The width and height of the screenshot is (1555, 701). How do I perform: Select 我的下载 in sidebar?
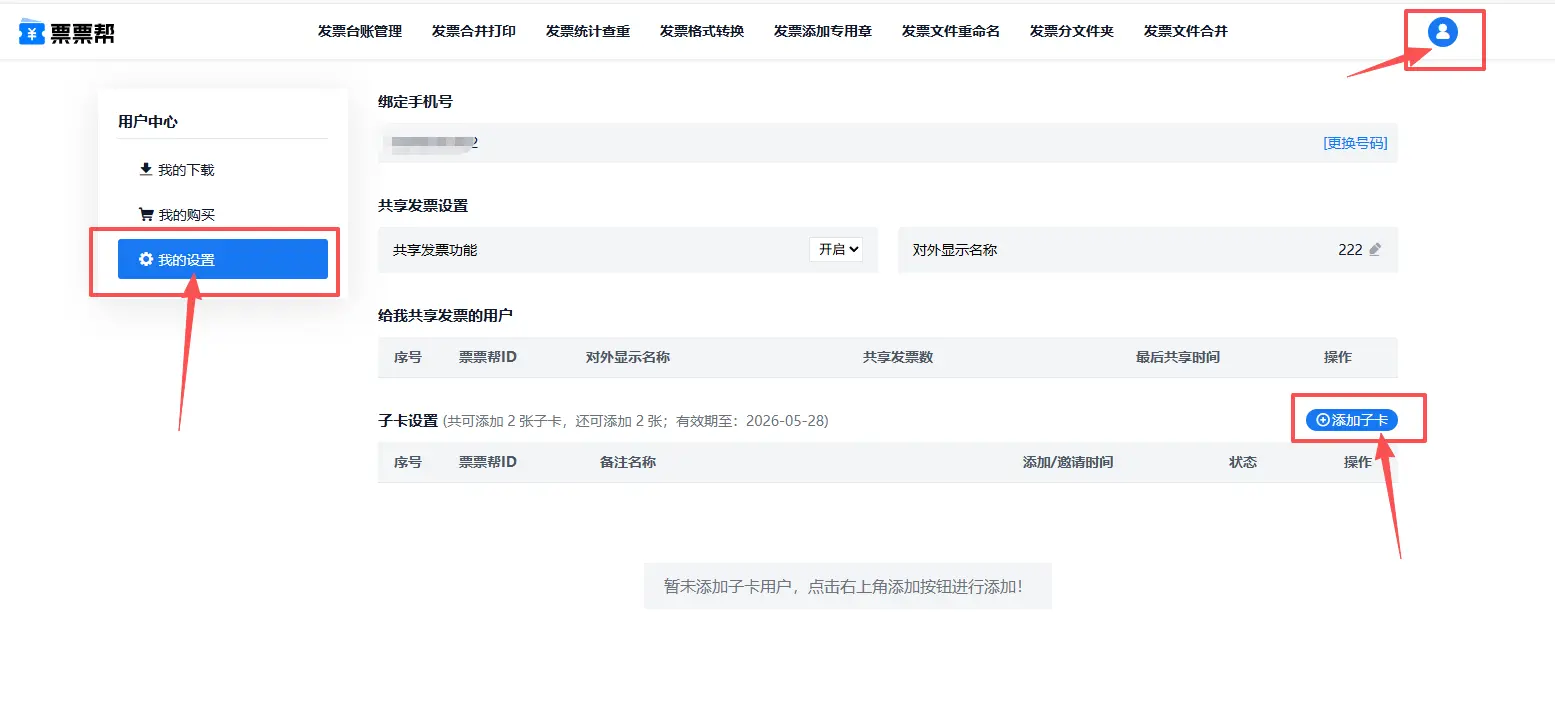[x=186, y=170]
